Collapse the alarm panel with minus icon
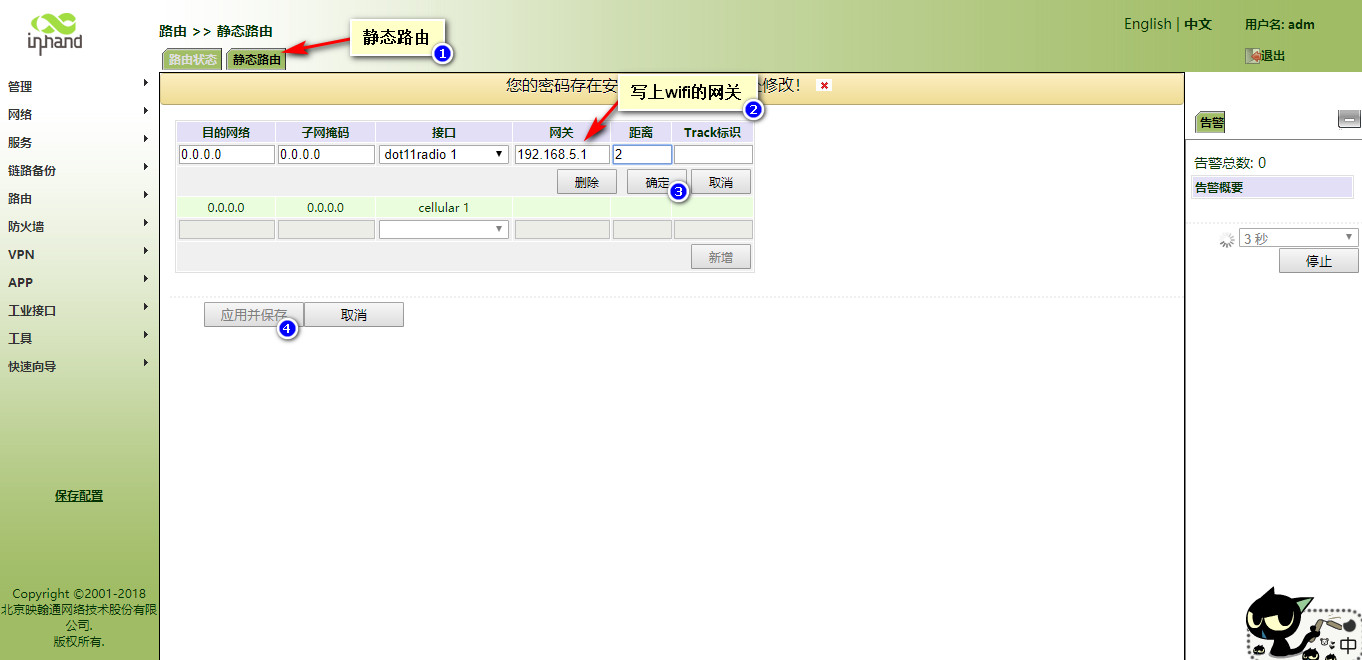 click(1349, 120)
